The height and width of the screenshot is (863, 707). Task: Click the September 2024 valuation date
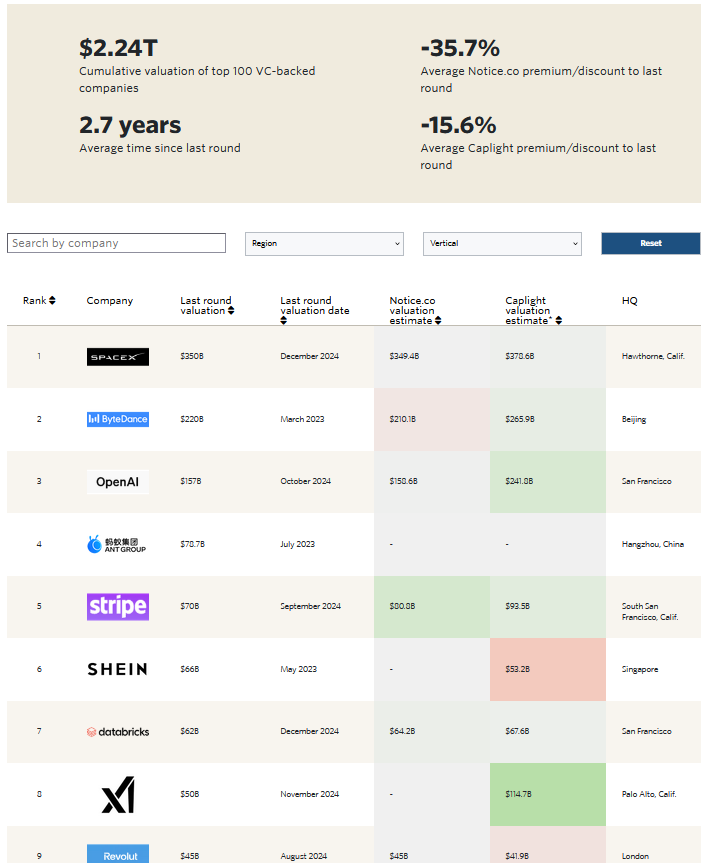pyautogui.click(x=311, y=606)
